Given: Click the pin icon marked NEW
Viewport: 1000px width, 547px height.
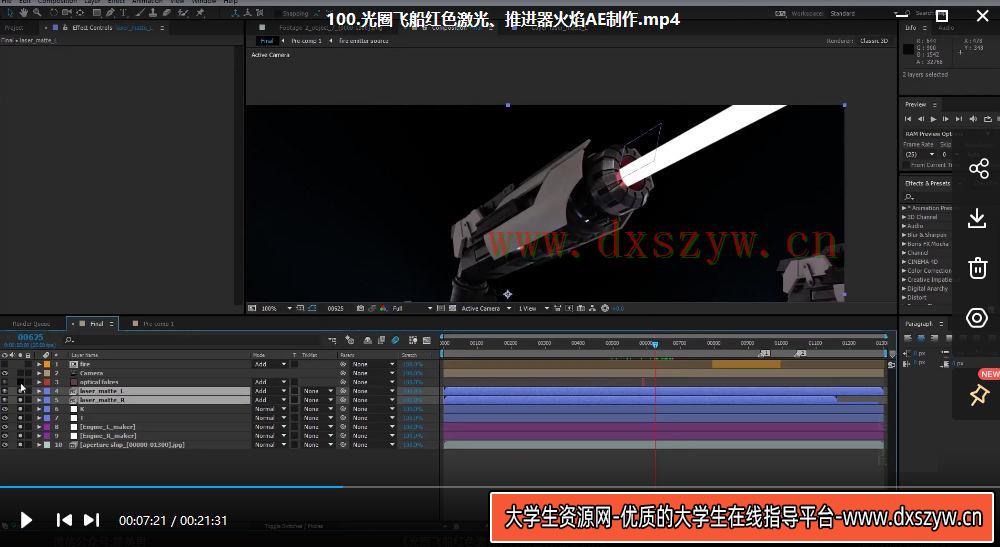Looking at the screenshot, I should coord(978,396).
